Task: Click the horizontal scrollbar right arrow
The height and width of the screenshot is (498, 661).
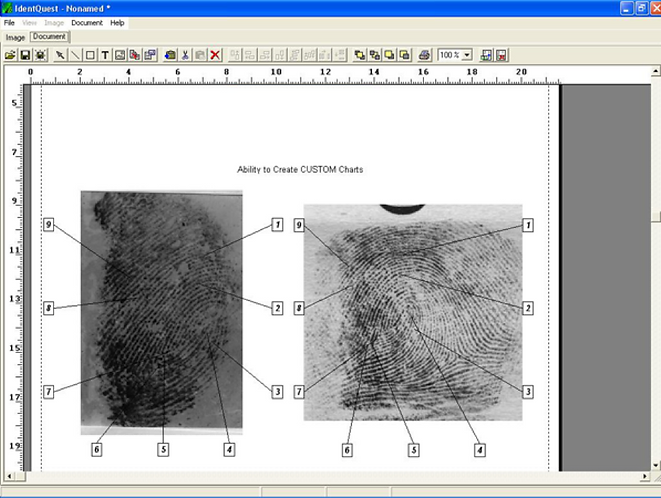Action: tap(644, 476)
